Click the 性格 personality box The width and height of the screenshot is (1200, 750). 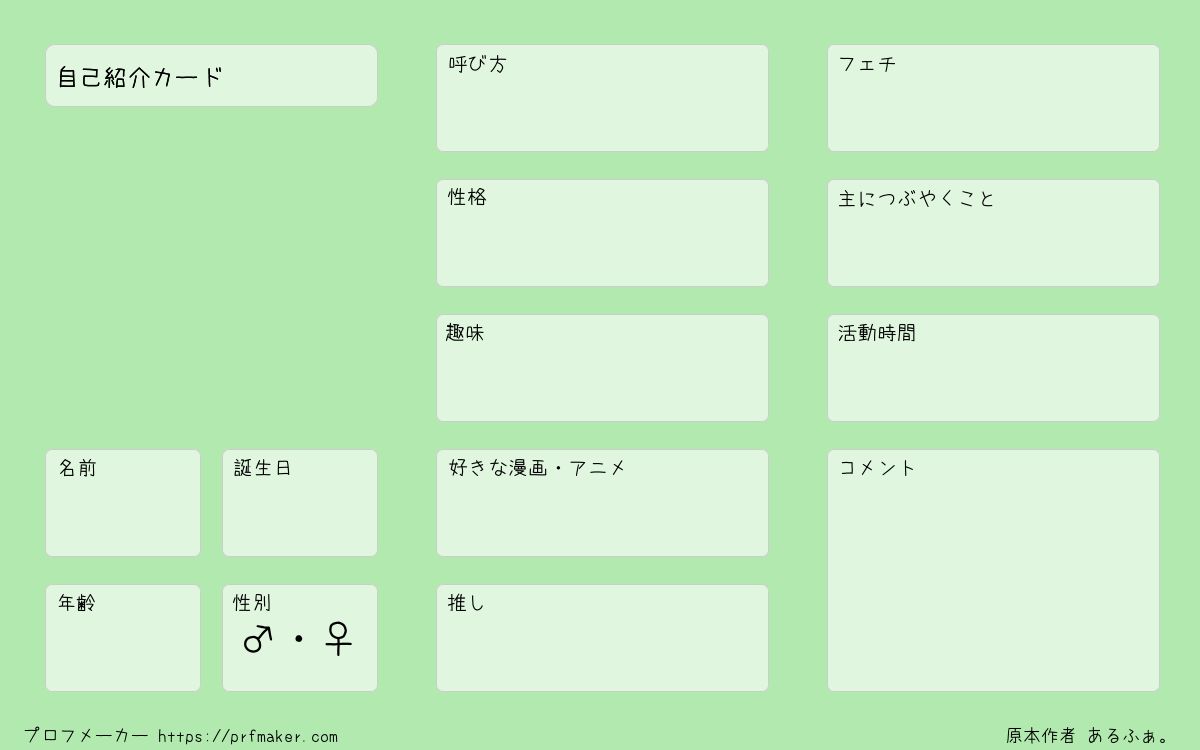(602, 233)
